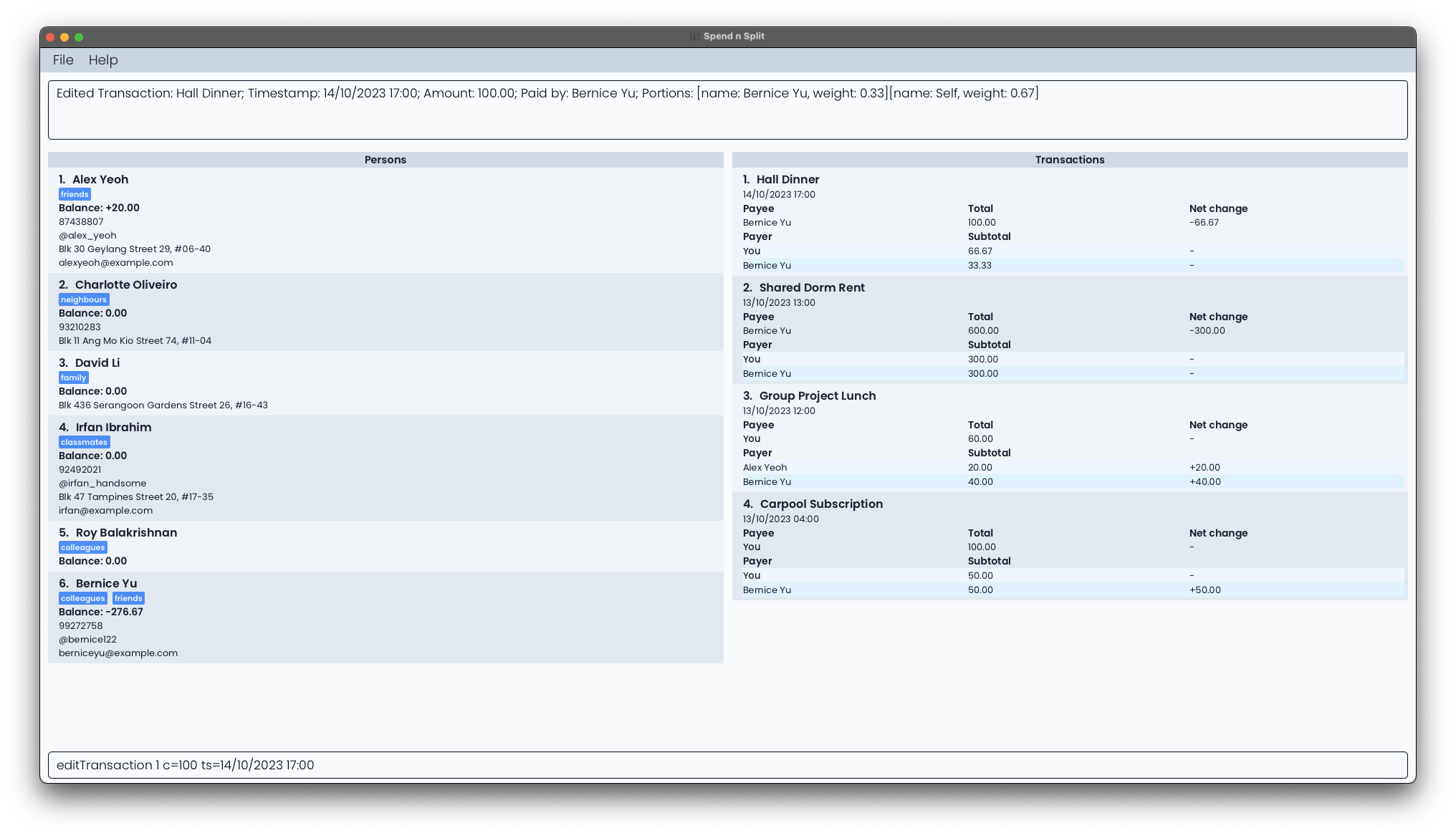Viewport: 1456px width, 836px height.
Task: Select Irfan Ibrahim's name
Action: point(114,428)
